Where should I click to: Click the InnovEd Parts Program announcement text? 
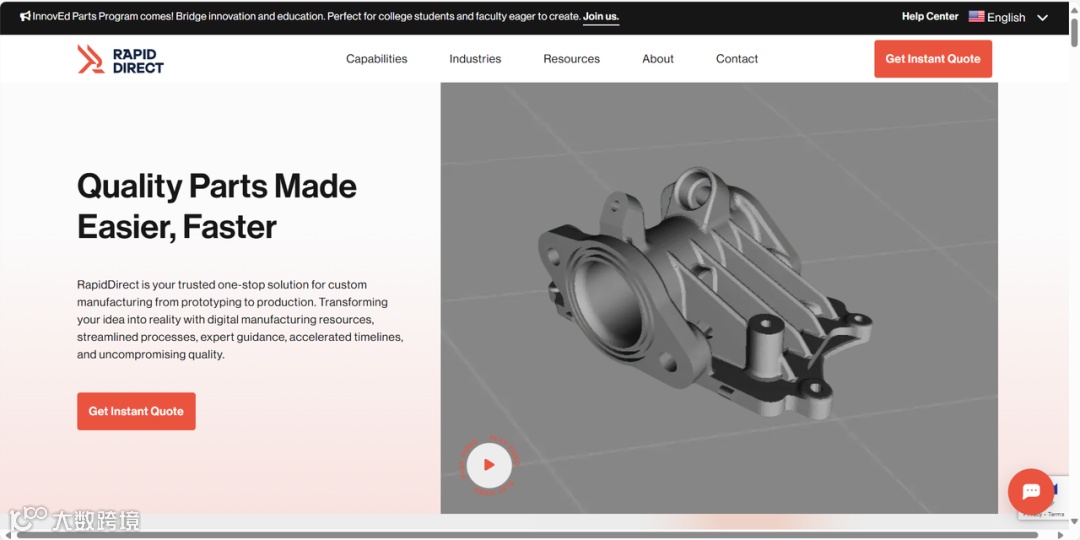click(x=306, y=17)
